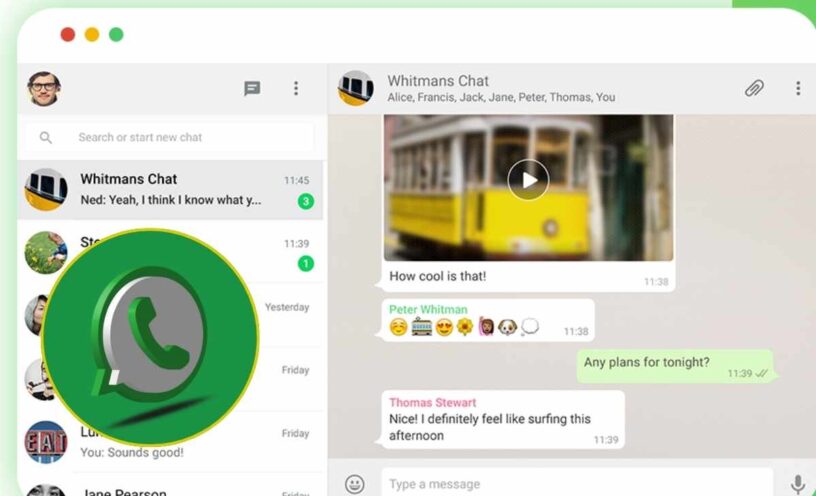Open group info via Whitmans Chat title
Viewport: 816px width, 496px height.
(x=438, y=81)
